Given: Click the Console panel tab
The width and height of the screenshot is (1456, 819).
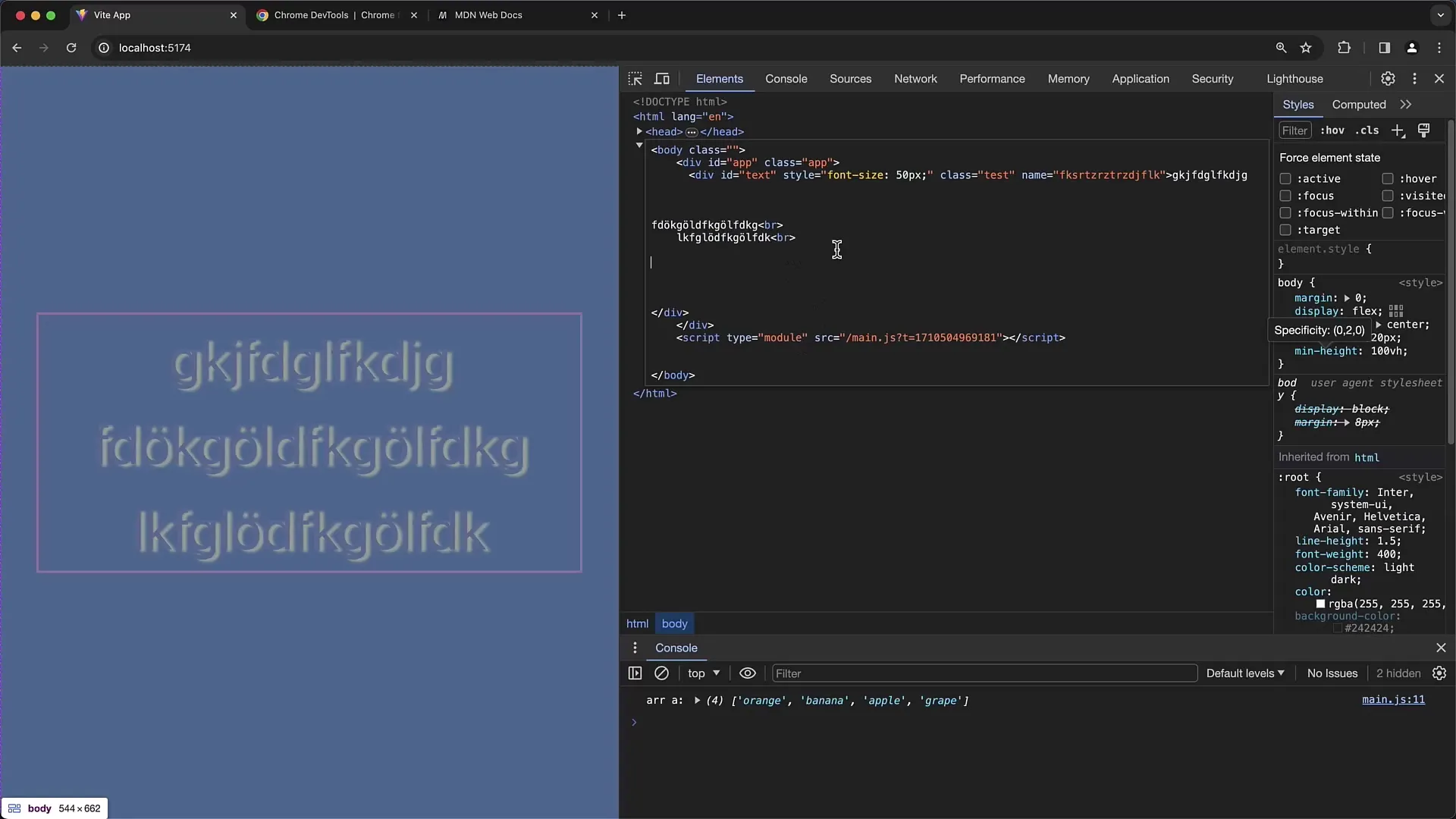Looking at the screenshot, I should coord(785,78).
